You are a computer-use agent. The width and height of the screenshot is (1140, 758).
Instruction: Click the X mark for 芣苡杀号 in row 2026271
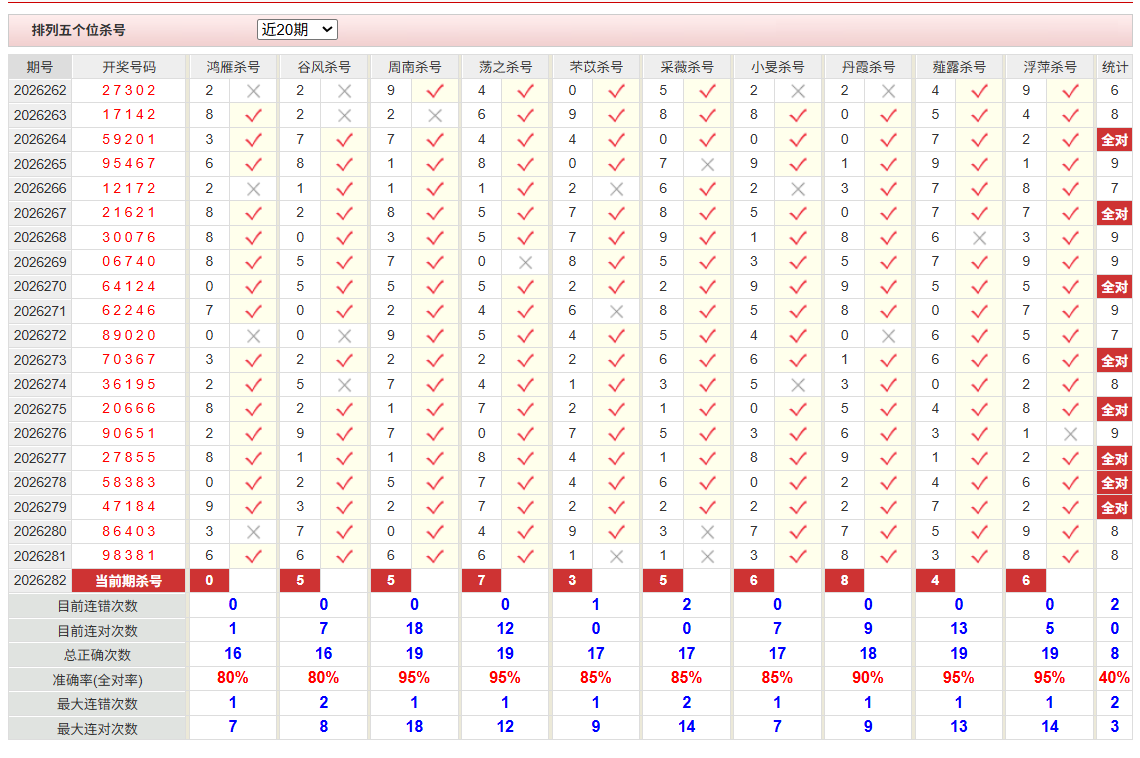coord(617,312)
